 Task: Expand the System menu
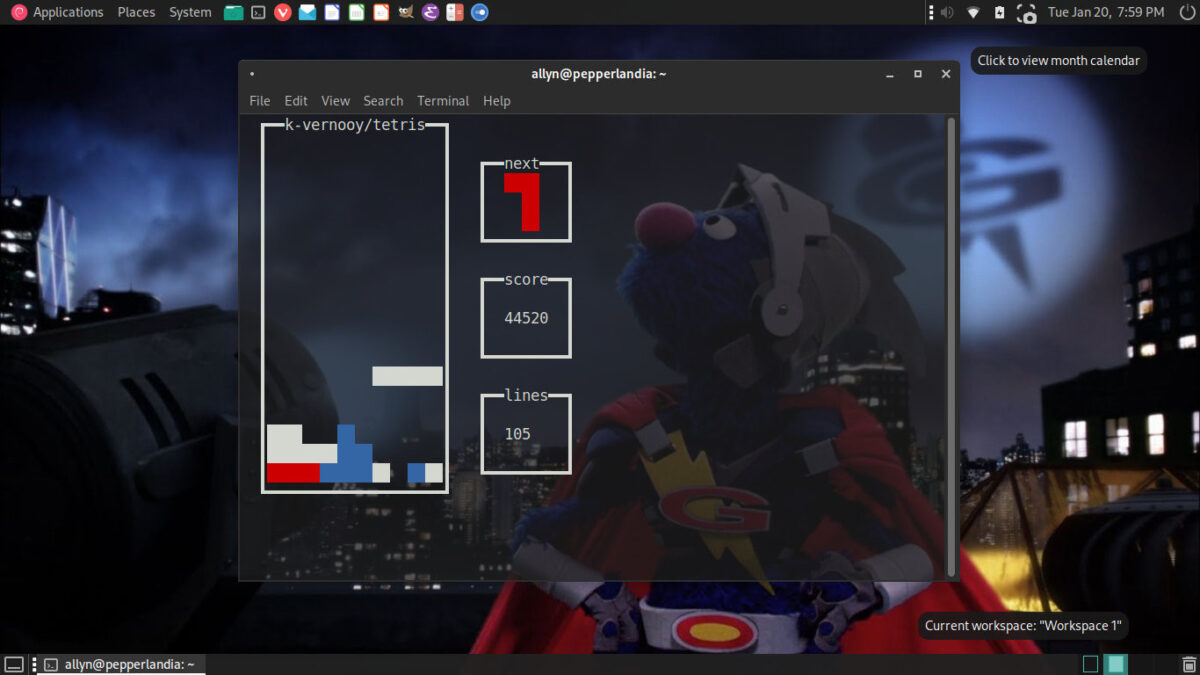tap(190, 13)
